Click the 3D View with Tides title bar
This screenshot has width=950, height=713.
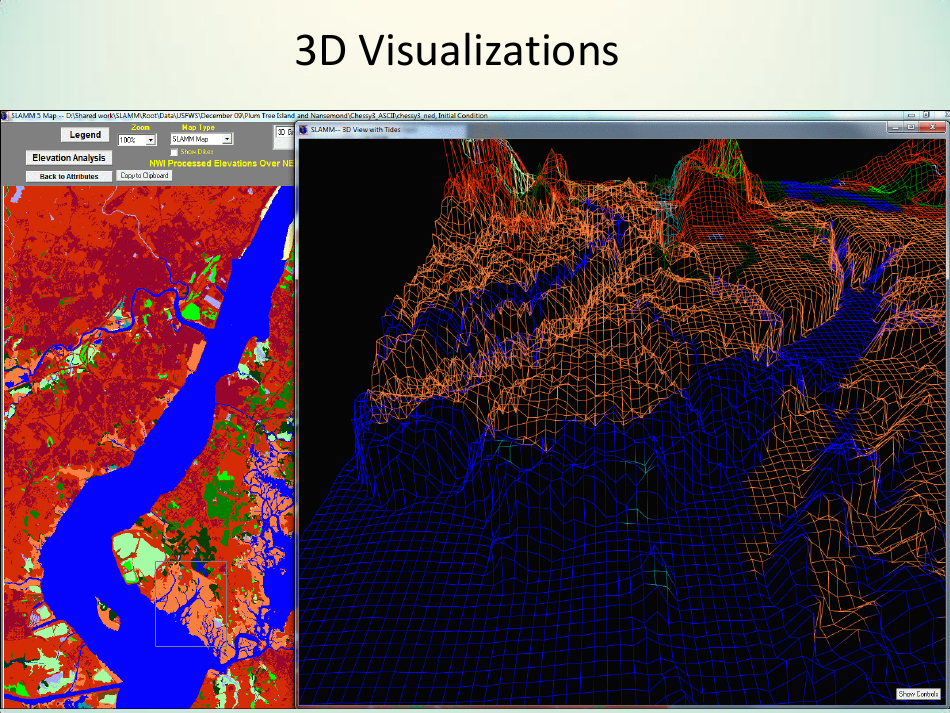[x=600, y=129]
